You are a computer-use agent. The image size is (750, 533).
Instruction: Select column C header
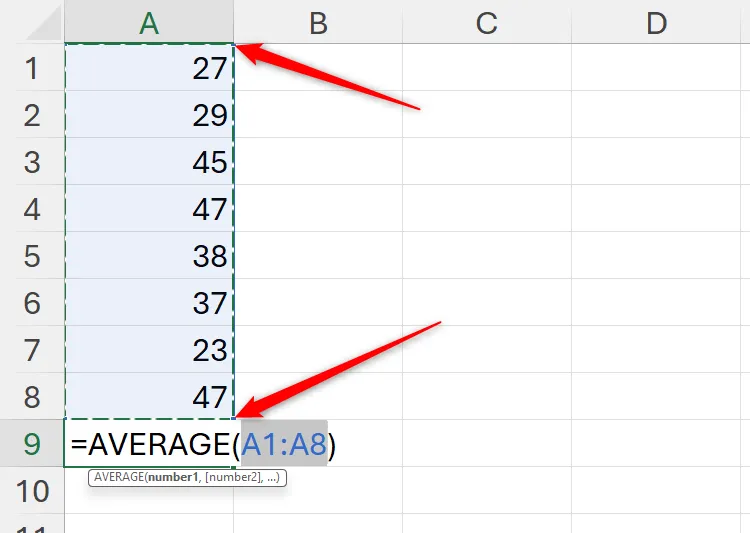click(487, 22)
